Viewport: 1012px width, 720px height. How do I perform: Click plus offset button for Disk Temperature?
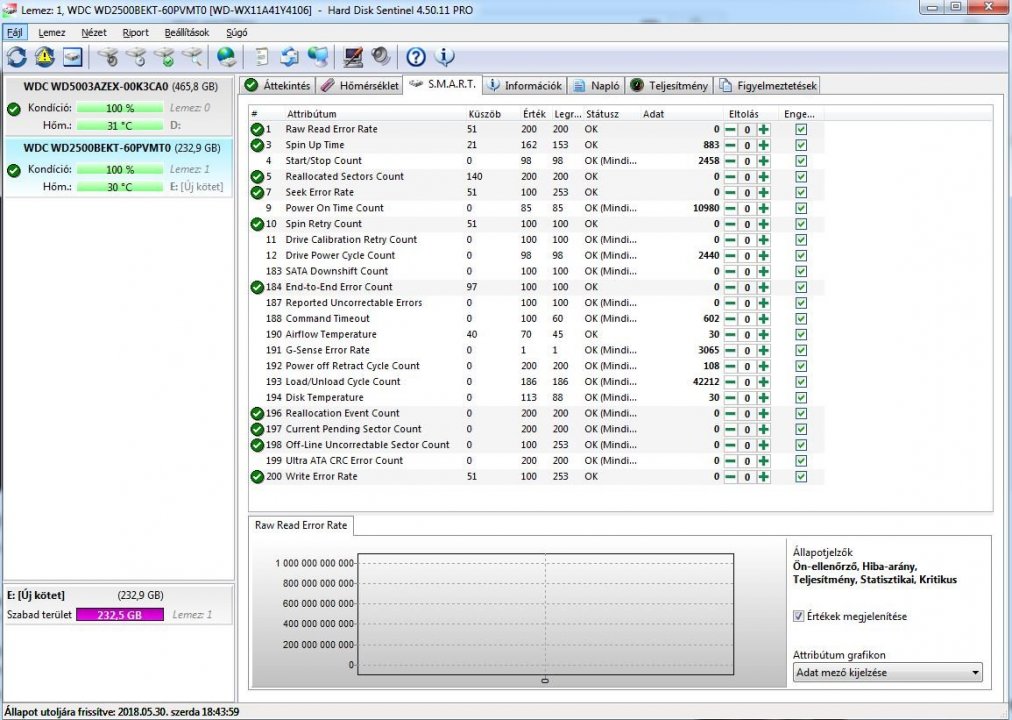click(x=764, y=398)
